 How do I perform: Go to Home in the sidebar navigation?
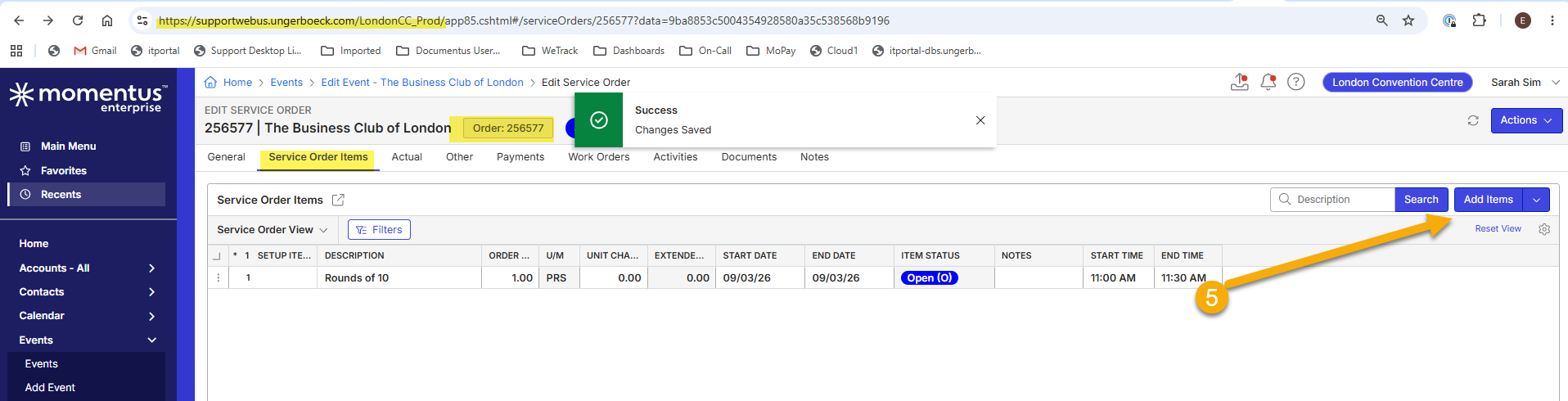34,244
